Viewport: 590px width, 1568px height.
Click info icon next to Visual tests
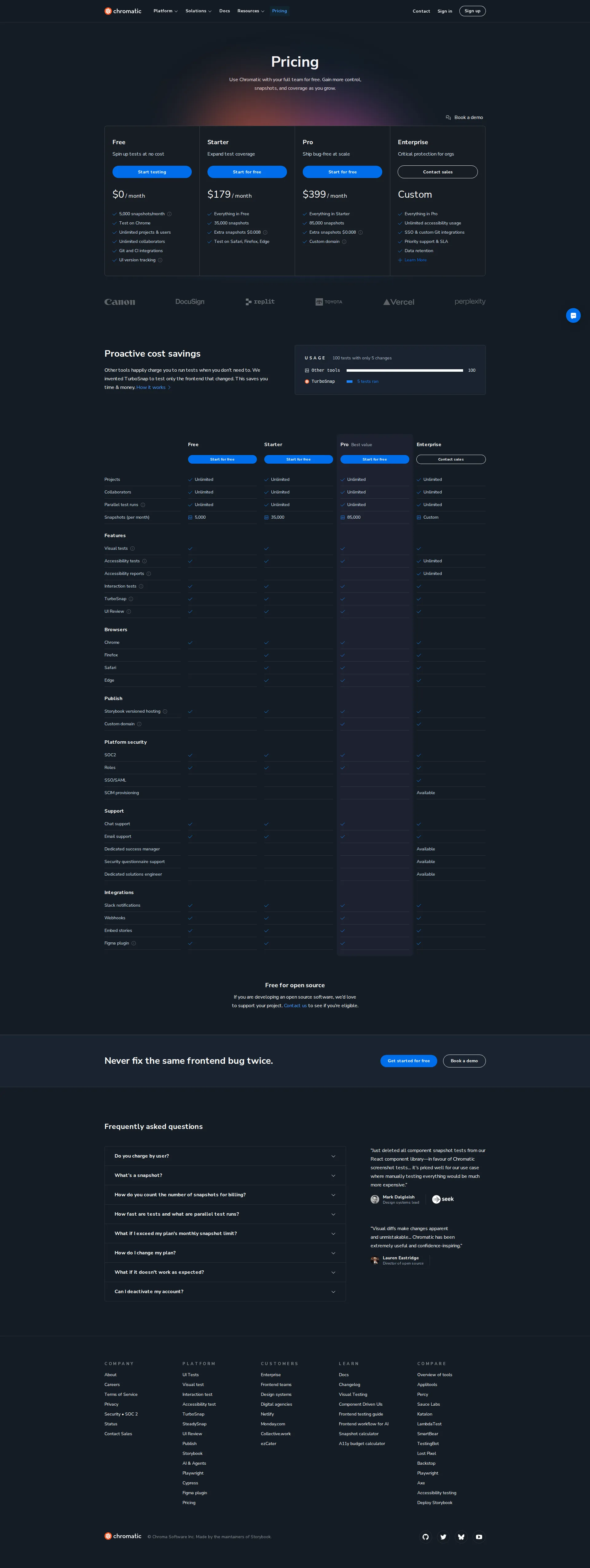pyautogui.click(x=133, y=548)
